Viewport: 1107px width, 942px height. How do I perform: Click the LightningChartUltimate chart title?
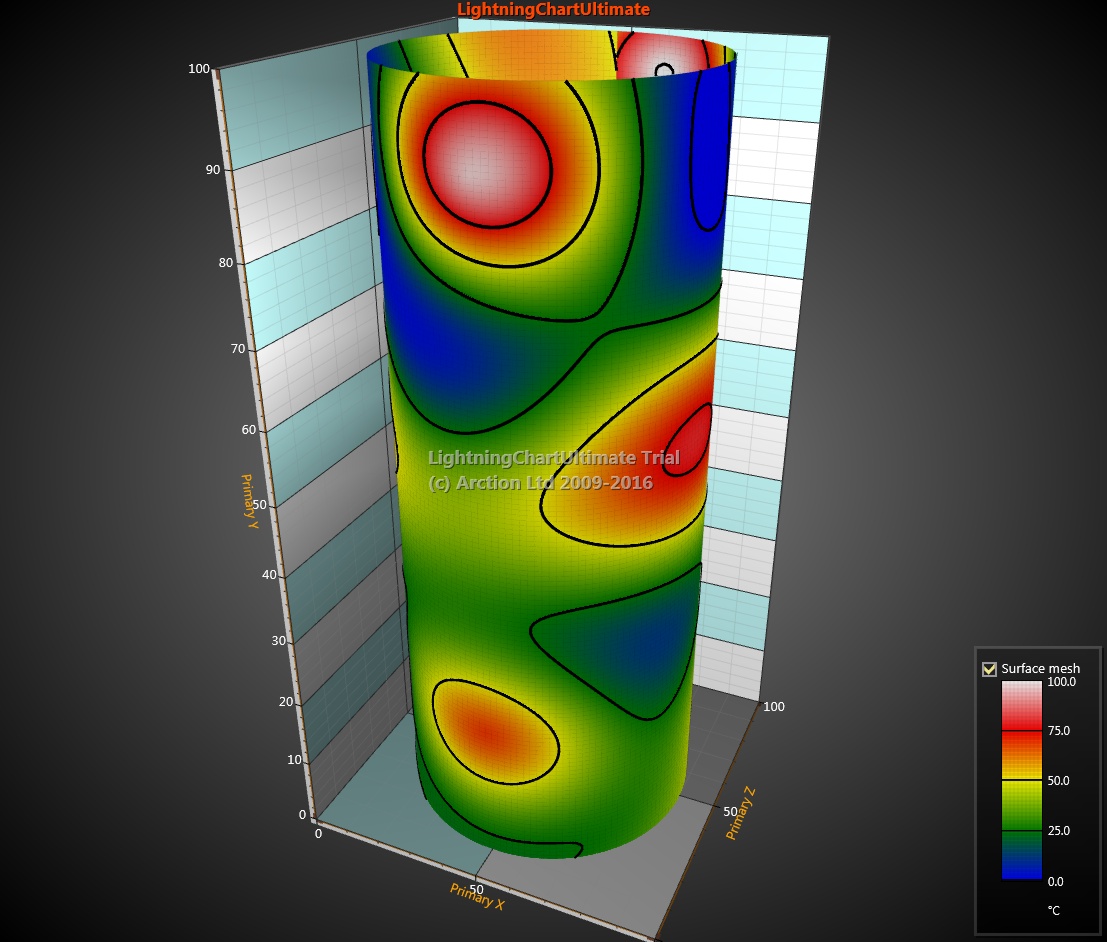click(x=553, y=9)
